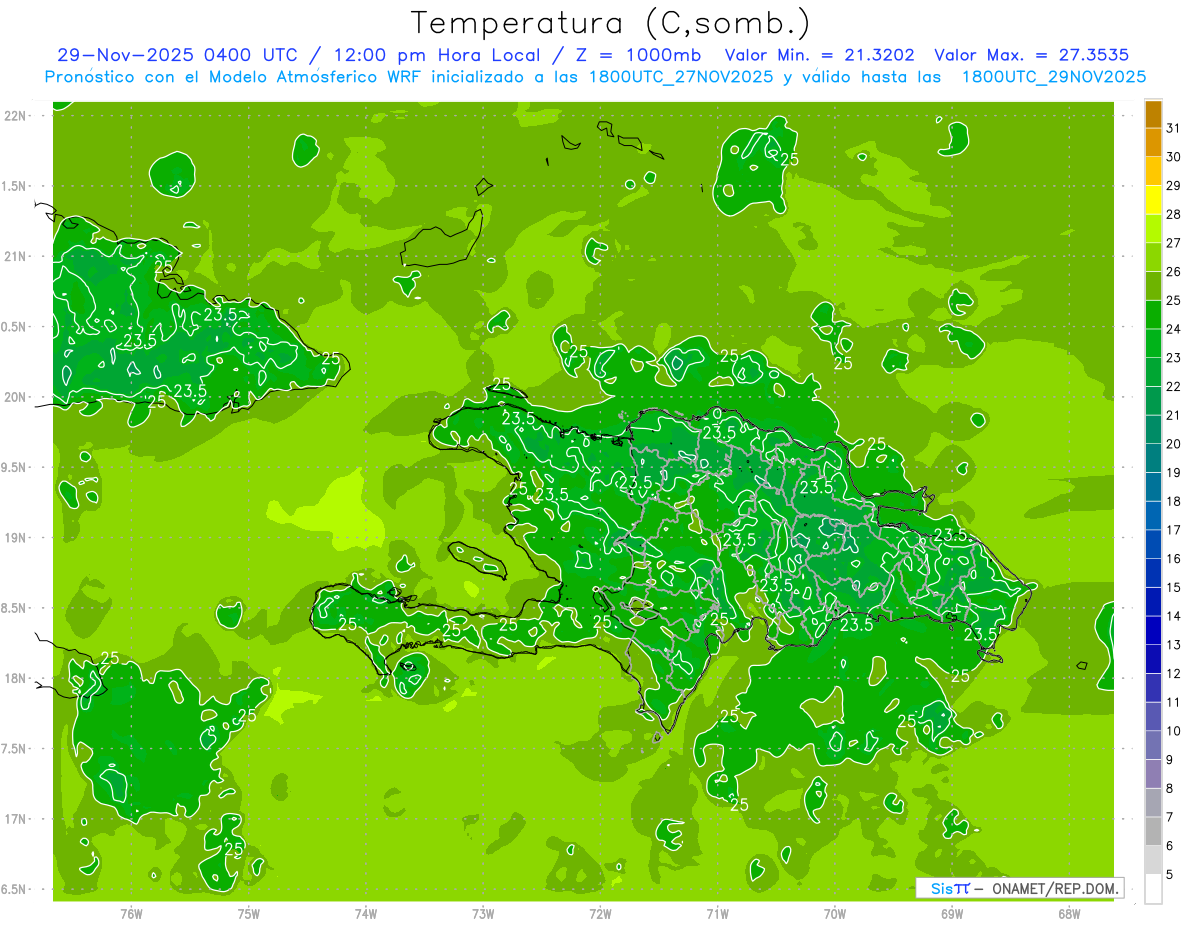The height and width of the screenshot is (927, 1200).
Task: Click the '69W' longitude axis label
Action: tap(952, 914)
